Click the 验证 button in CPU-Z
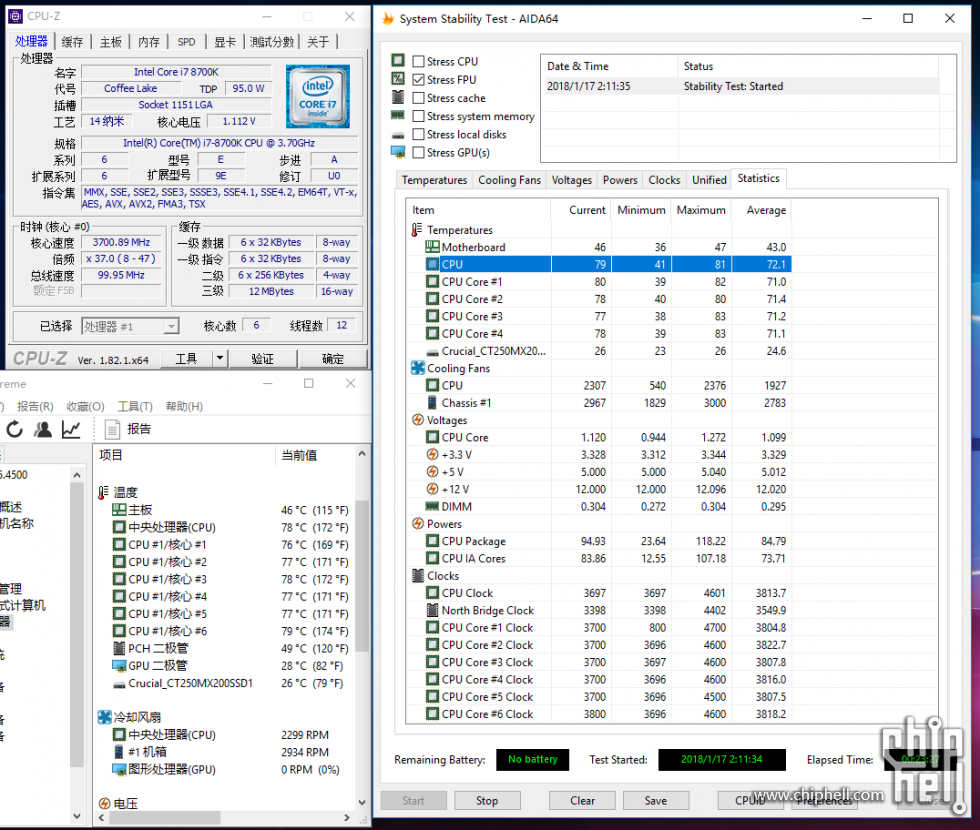The image size is (980, 830). point(262,359)
